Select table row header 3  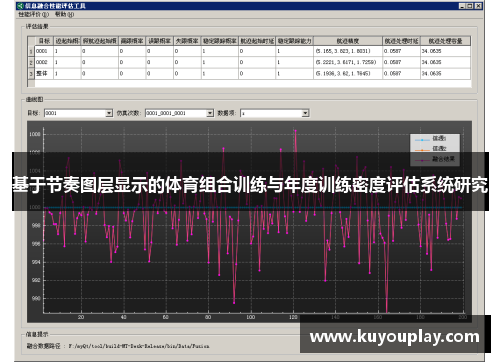click(x=31, y=74)
